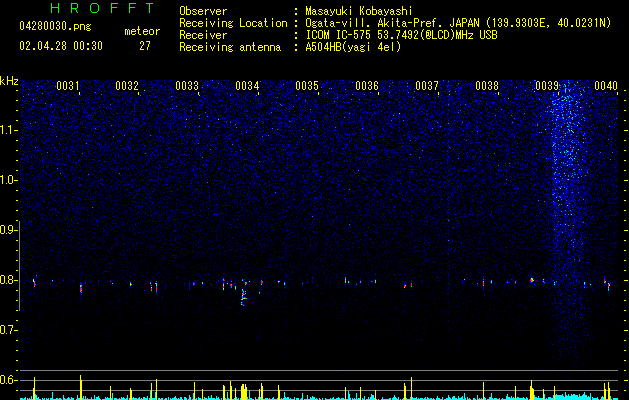Click the 0.7 frequency axis label
Viewport: 629px width, 400px height.
coord(8,330)
